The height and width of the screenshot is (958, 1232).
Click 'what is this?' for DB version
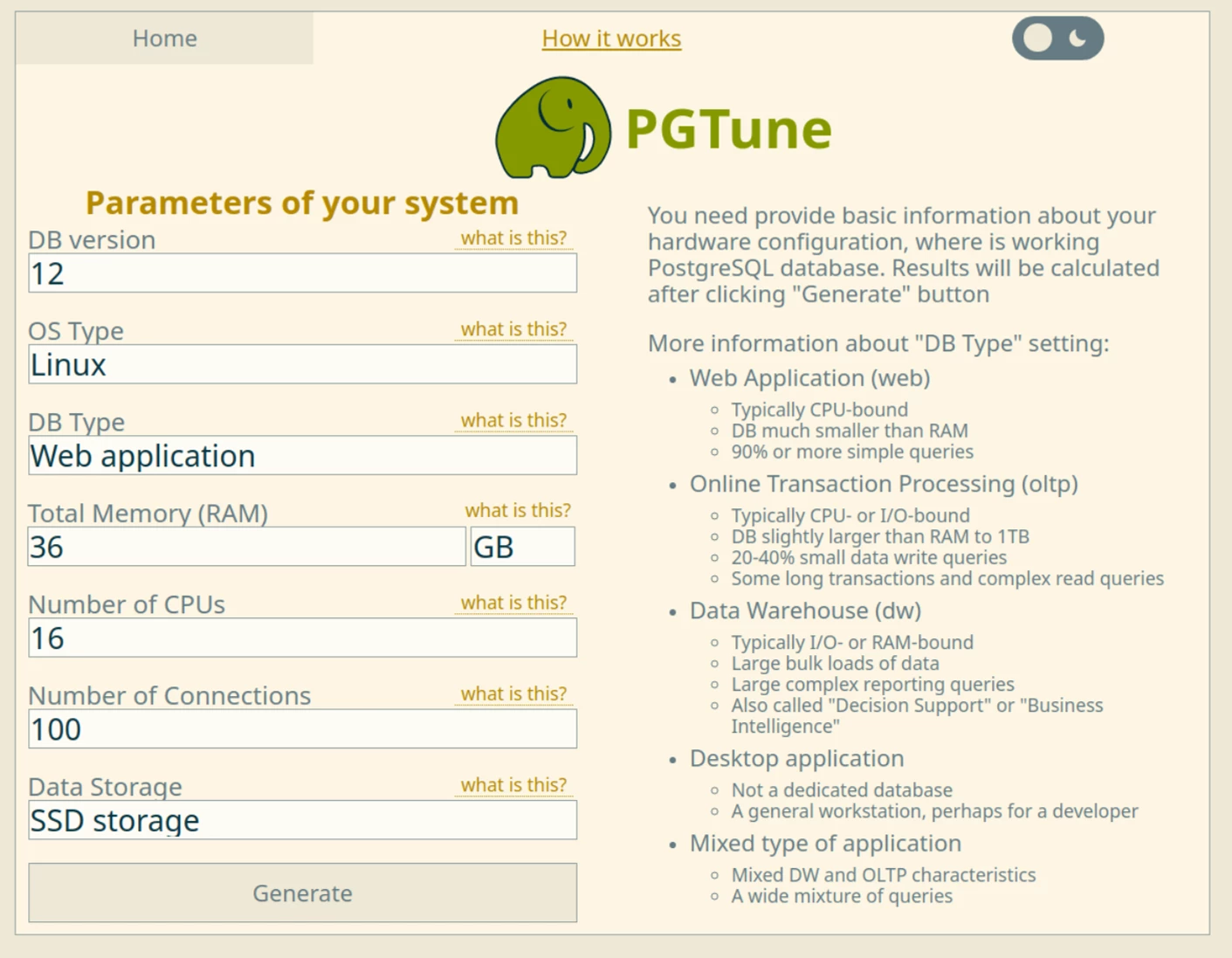pyautogui.click(x=513, y=238)
